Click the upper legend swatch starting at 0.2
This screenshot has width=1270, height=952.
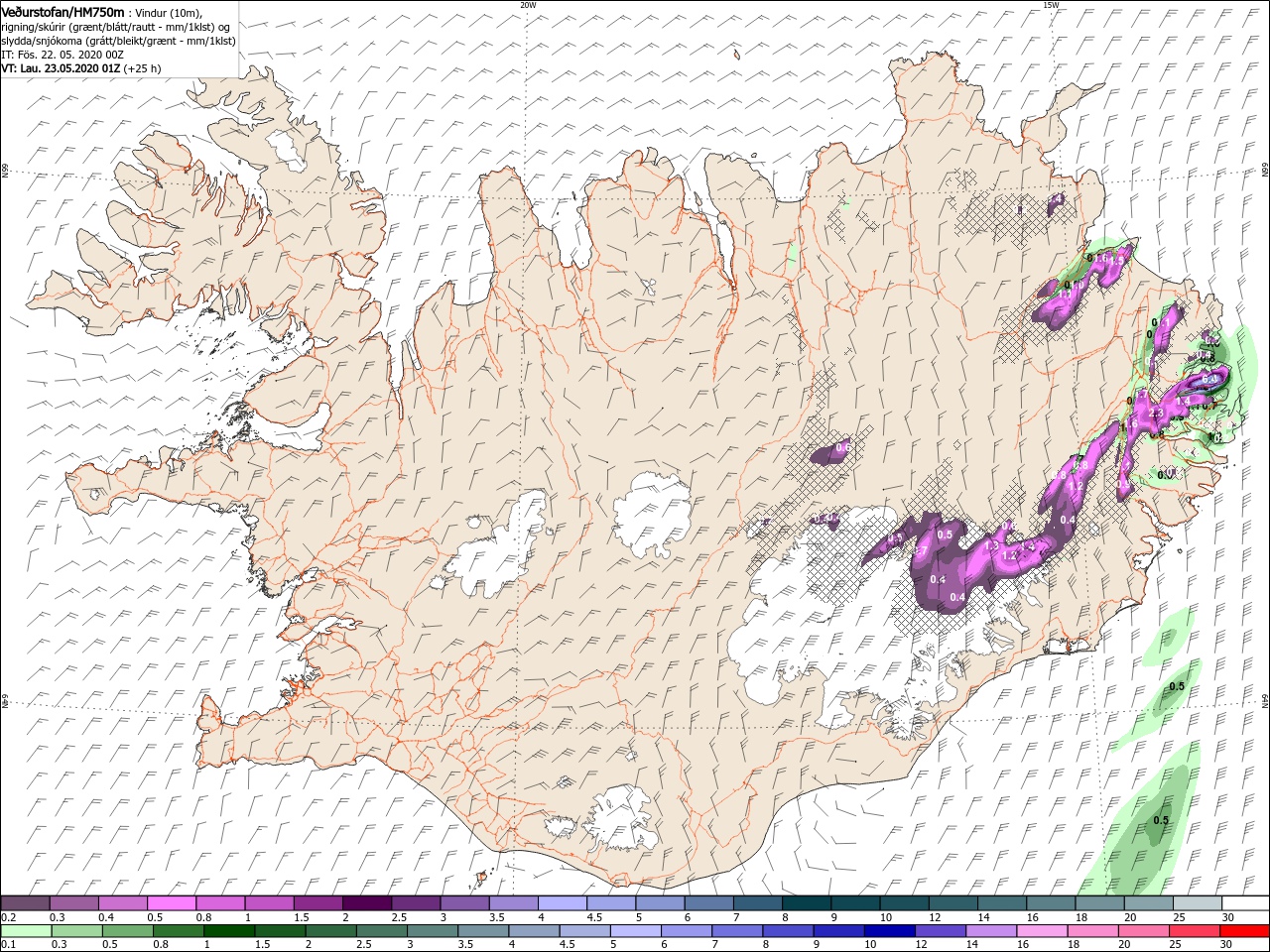click(x=25, y=903)
